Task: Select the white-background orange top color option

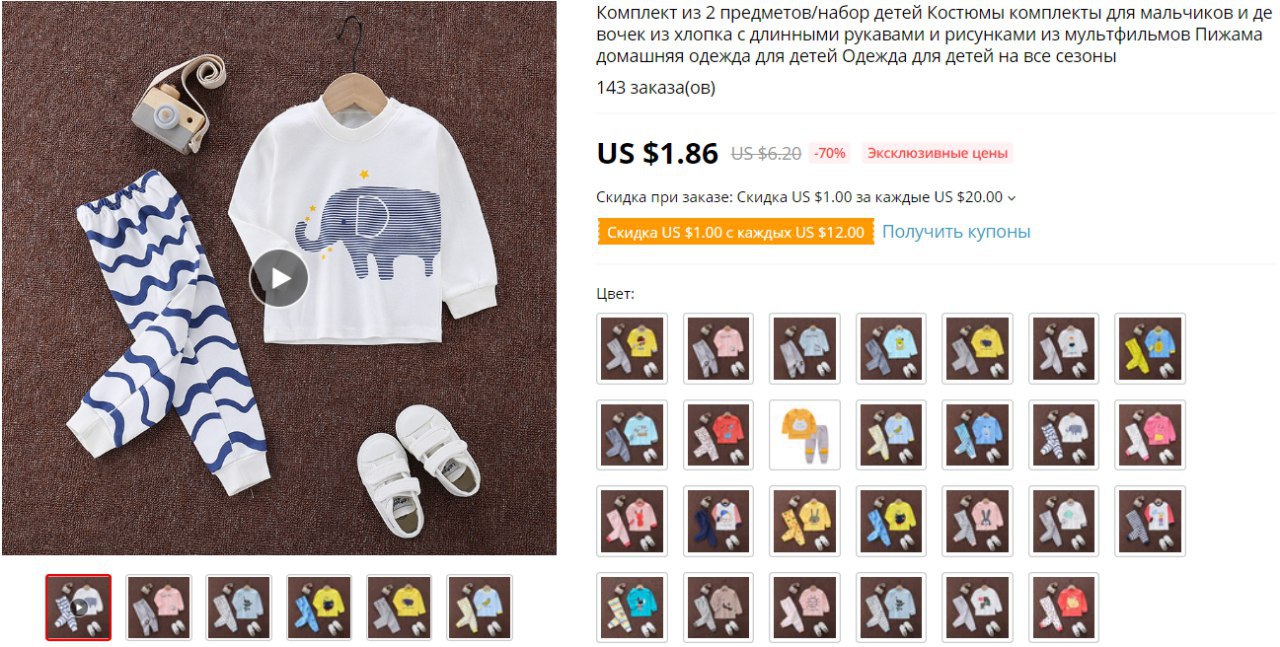Action: point(805,435)
